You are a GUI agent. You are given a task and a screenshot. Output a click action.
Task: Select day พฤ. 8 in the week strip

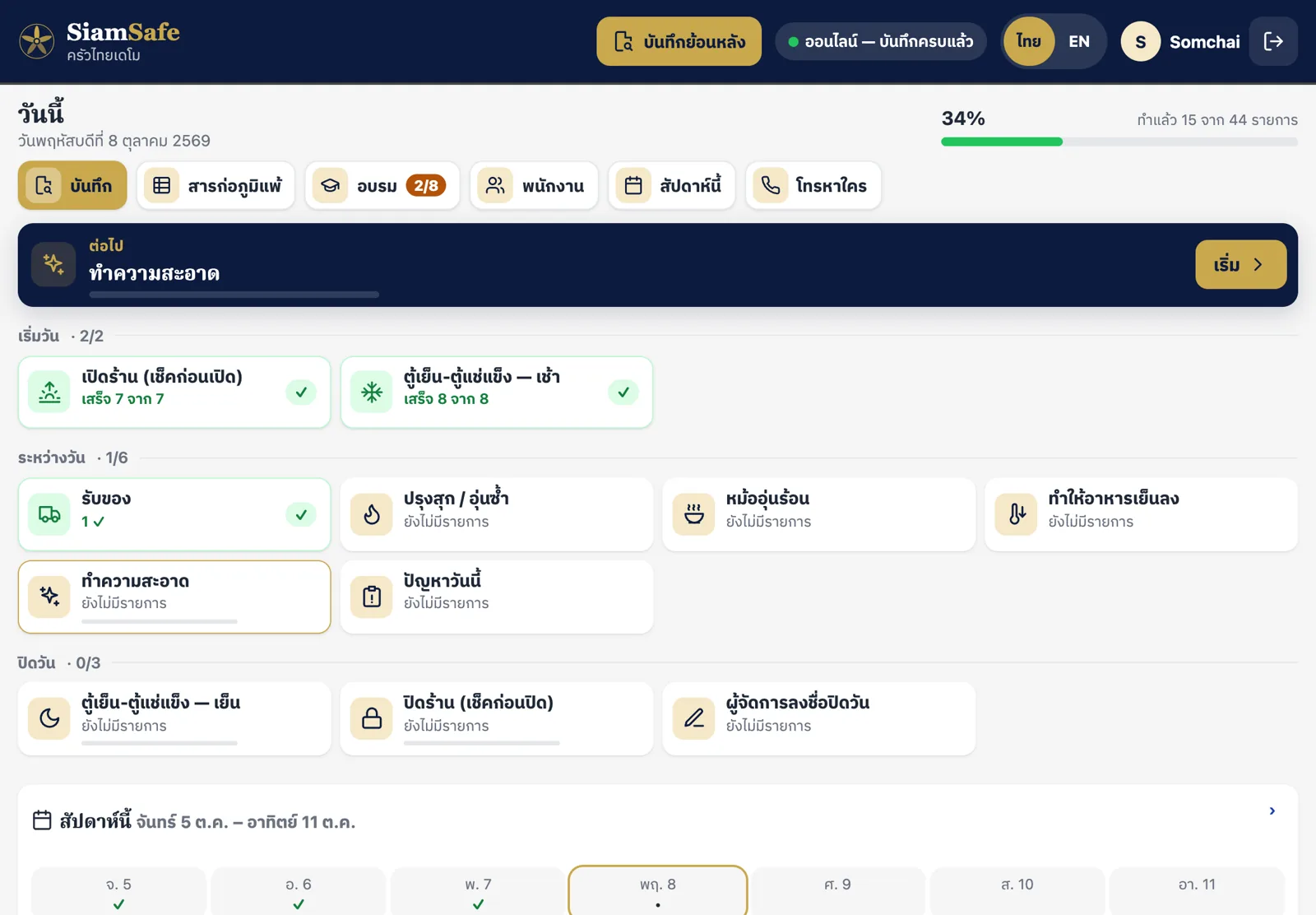(x=658, y=891)
